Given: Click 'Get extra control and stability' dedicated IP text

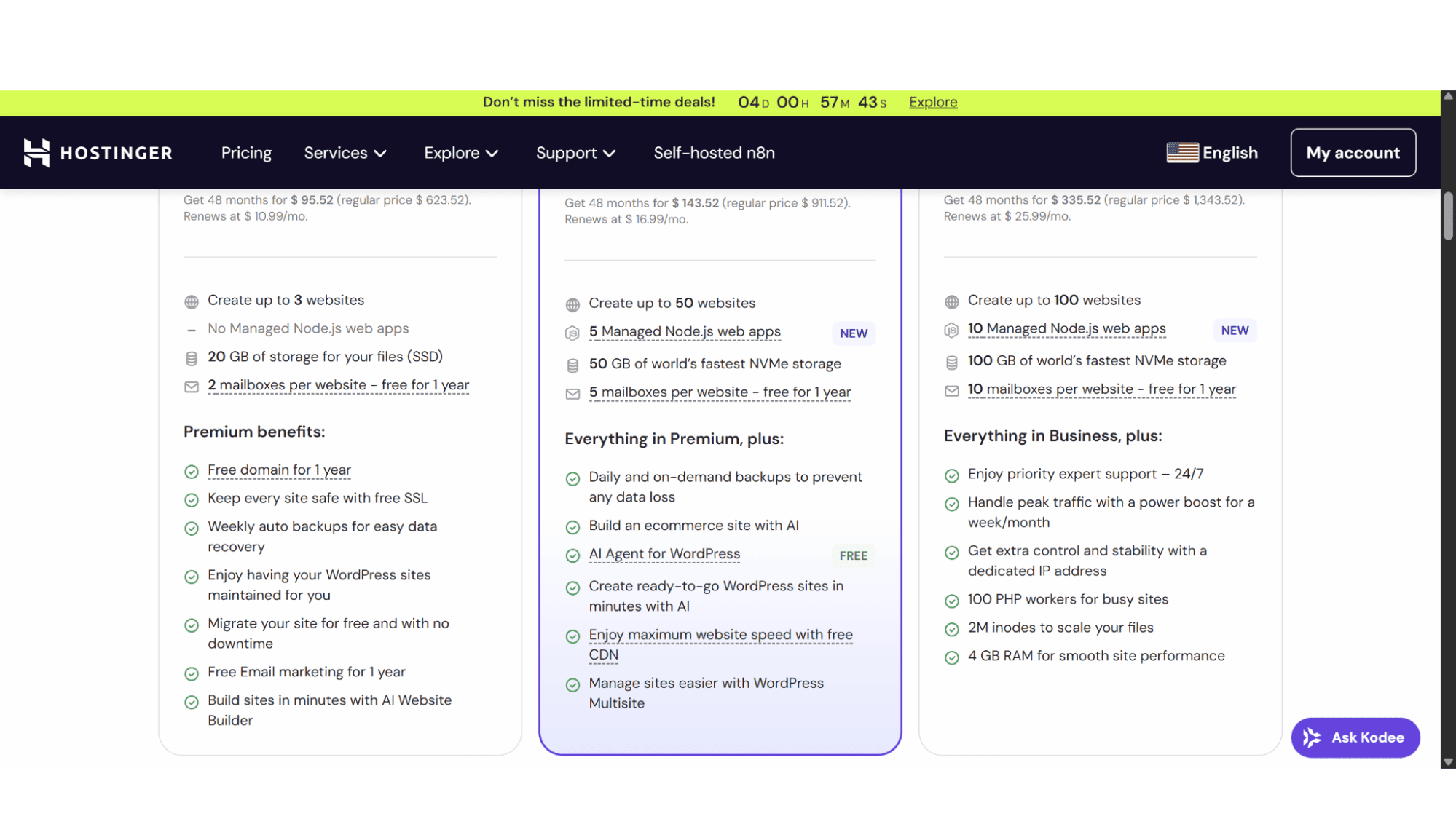Looking at the screenshot, I should click(x=1087, y=561).
